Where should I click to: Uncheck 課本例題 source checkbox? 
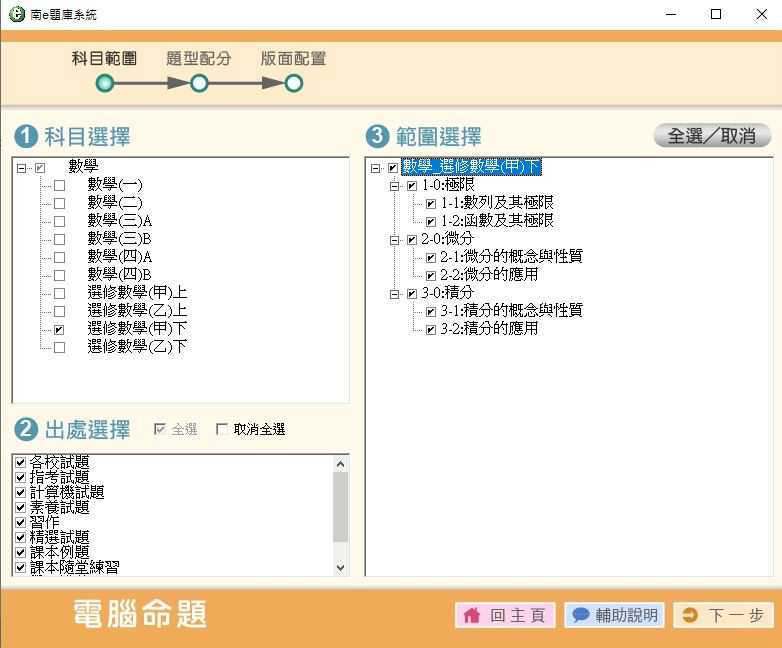tap(20, 552)
